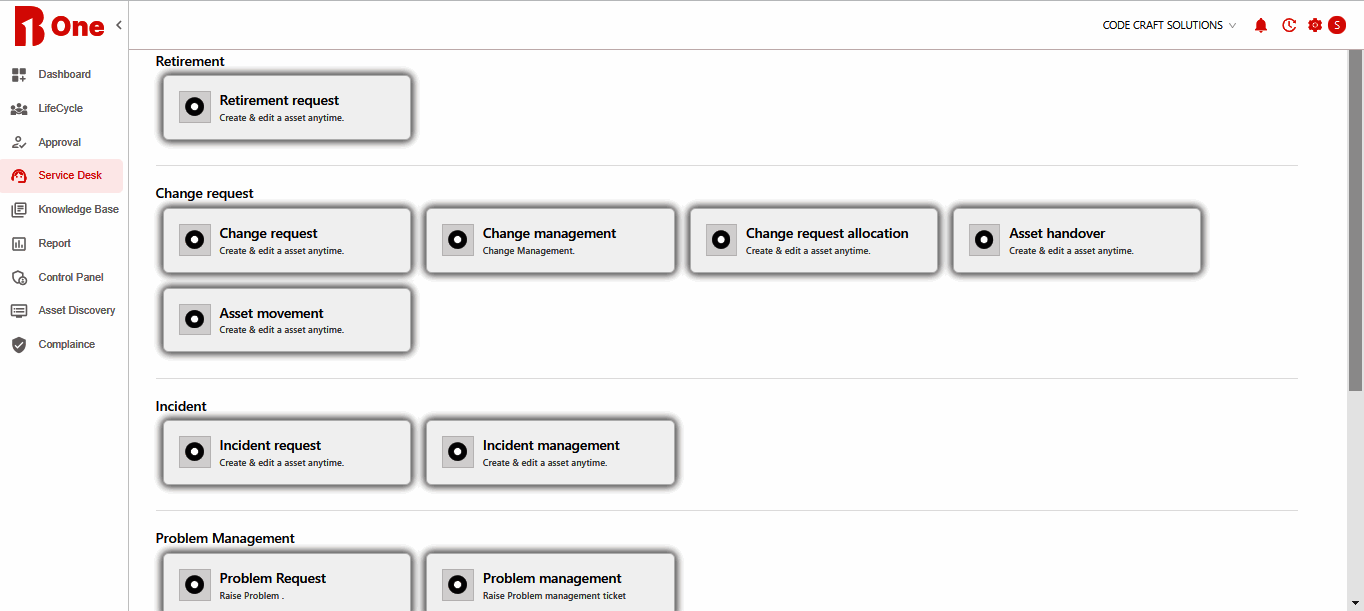1364x611 pixels.
Task: Select the Incident management card
Action: click(x=550, y=452)
